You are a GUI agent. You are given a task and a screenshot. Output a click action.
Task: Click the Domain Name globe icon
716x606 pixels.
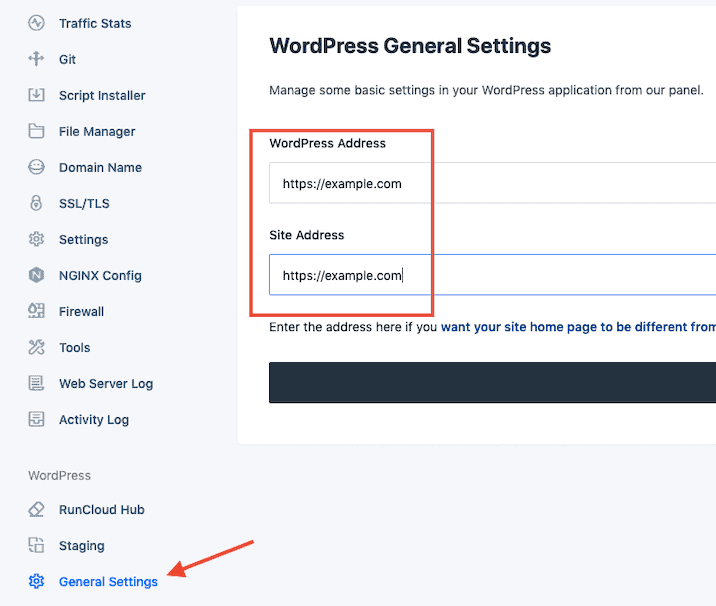point(37,167)
